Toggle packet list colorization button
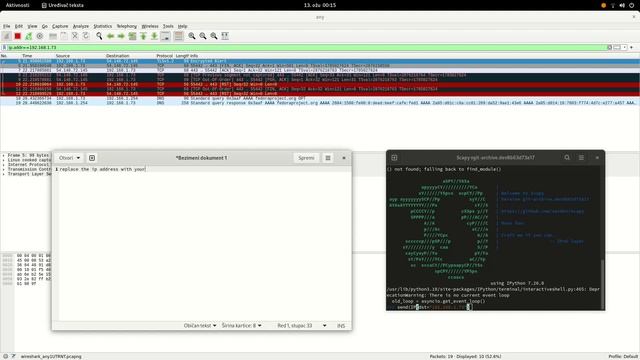Image resolution: width=640 pixels, height=360 pixels. pyautogui.click(x=178, y=36)
